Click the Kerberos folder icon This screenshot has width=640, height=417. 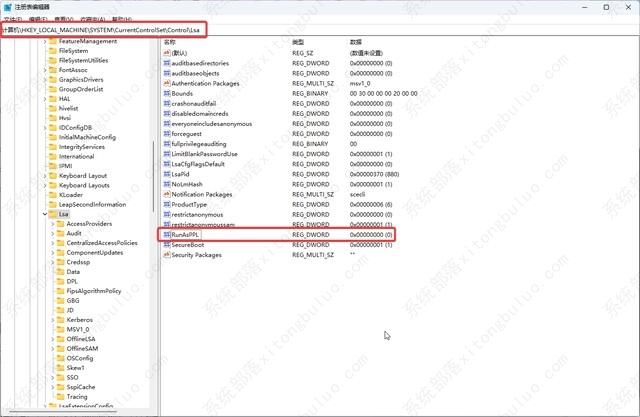(x=60, y=320)
